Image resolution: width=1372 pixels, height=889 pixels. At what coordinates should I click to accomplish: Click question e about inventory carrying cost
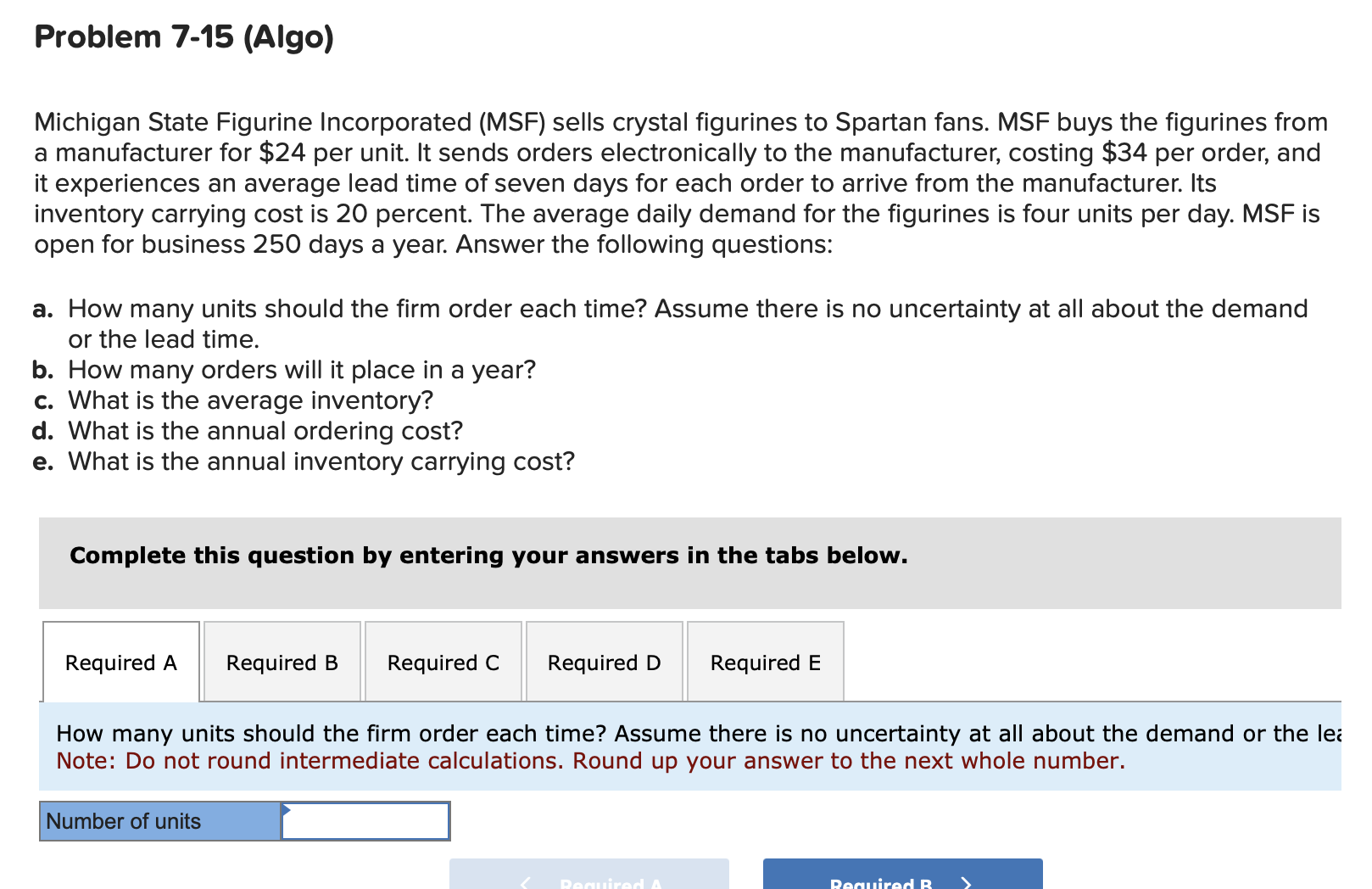321,461
